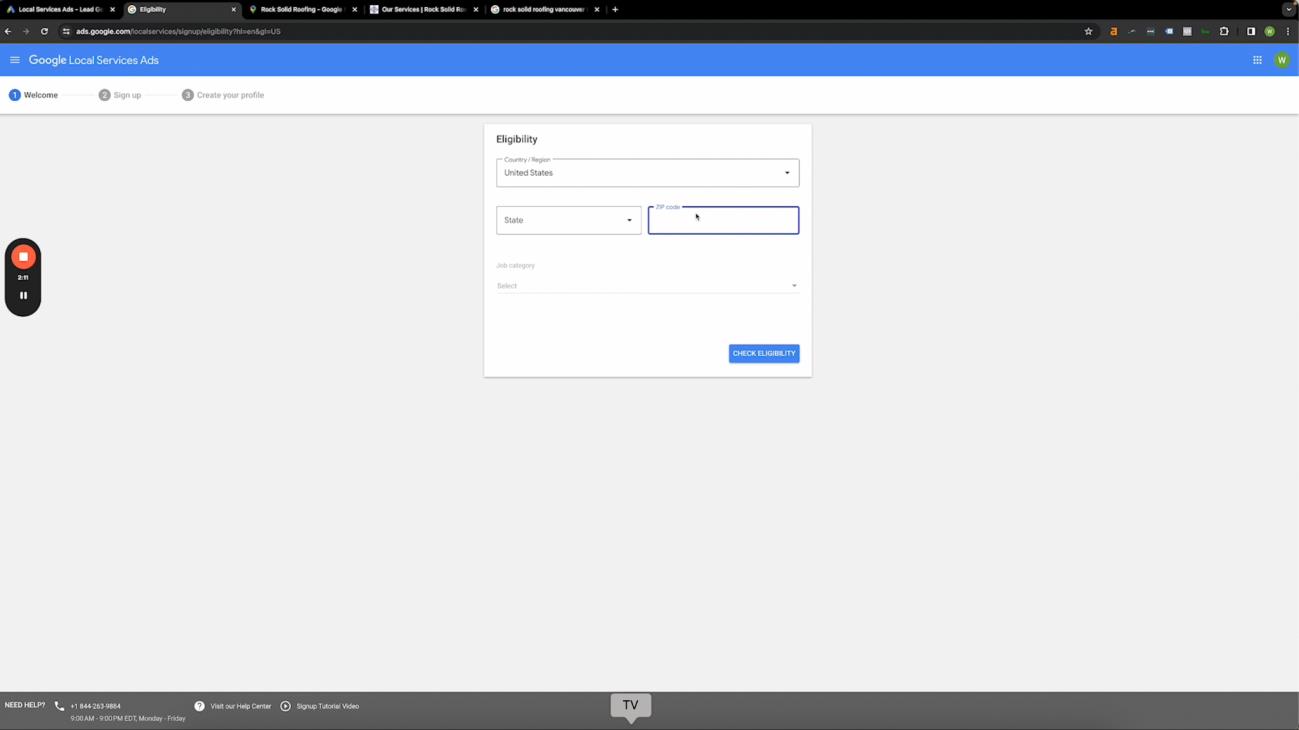Viewport: 1299px width, 730px height.
Task: Open the main hamburger menu
Action: (x=15, y=60)
